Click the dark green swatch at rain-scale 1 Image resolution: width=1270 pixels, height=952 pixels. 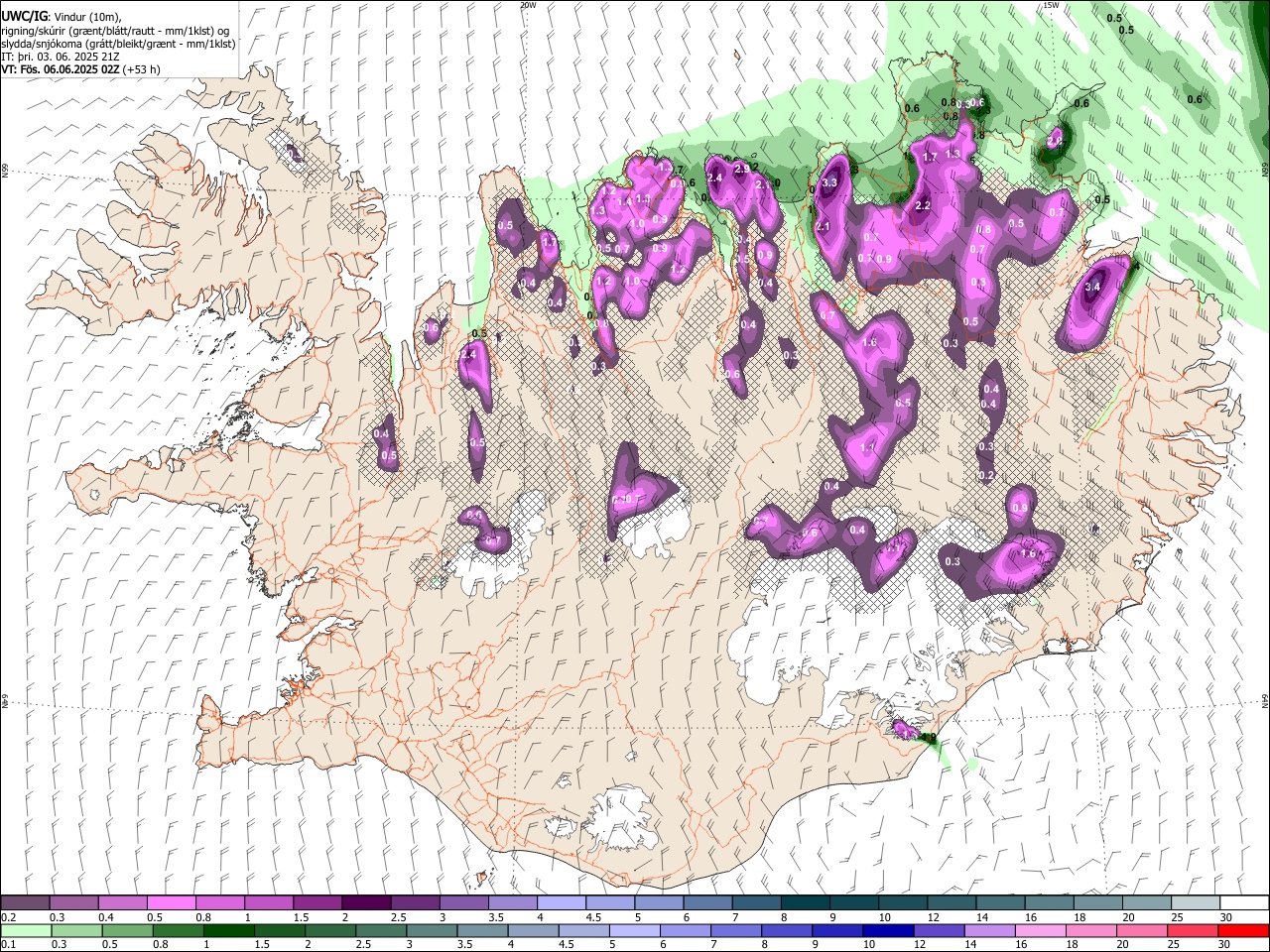(228, 931)
